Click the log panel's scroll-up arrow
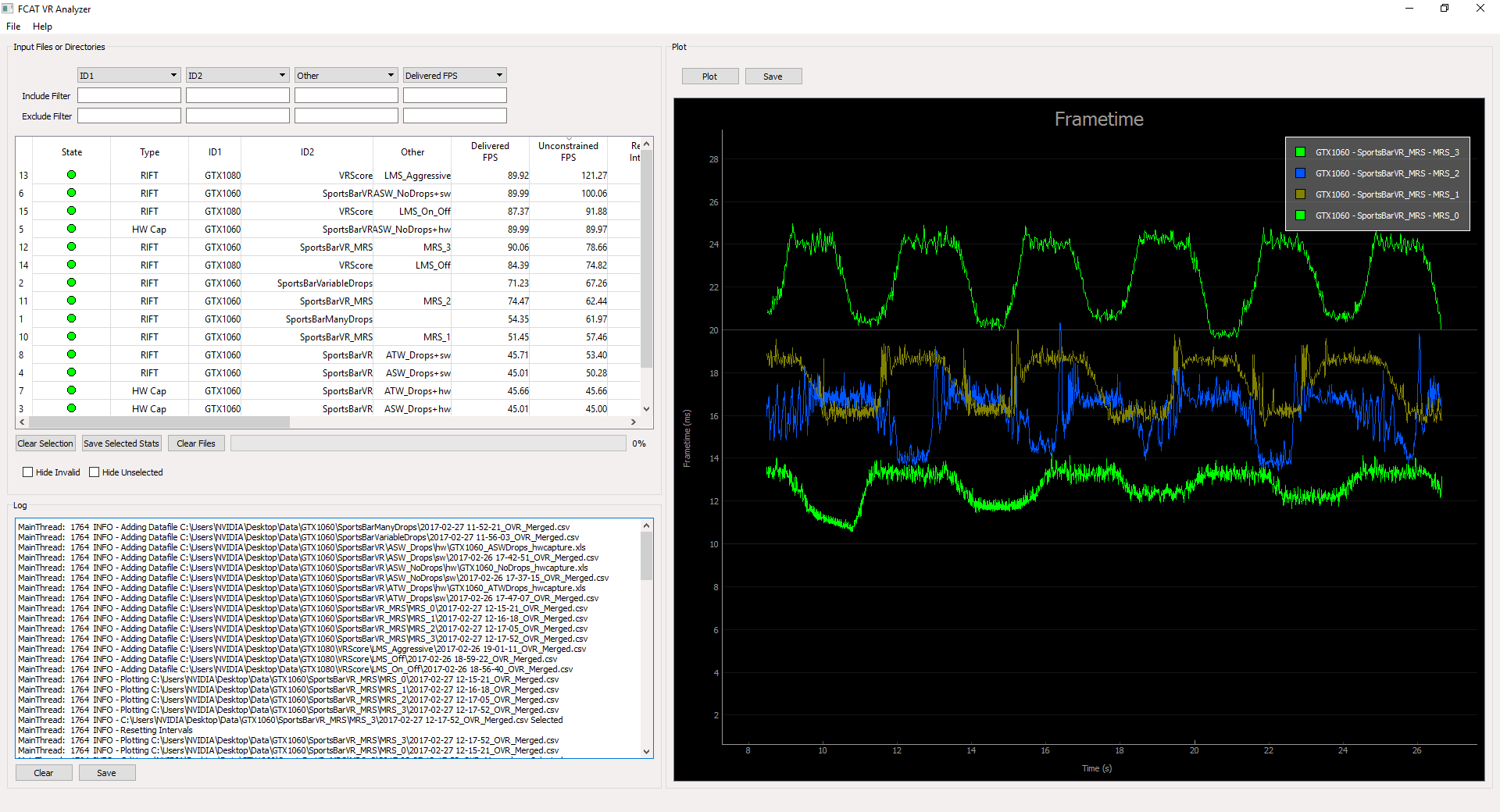 click(x=646, y=525)
